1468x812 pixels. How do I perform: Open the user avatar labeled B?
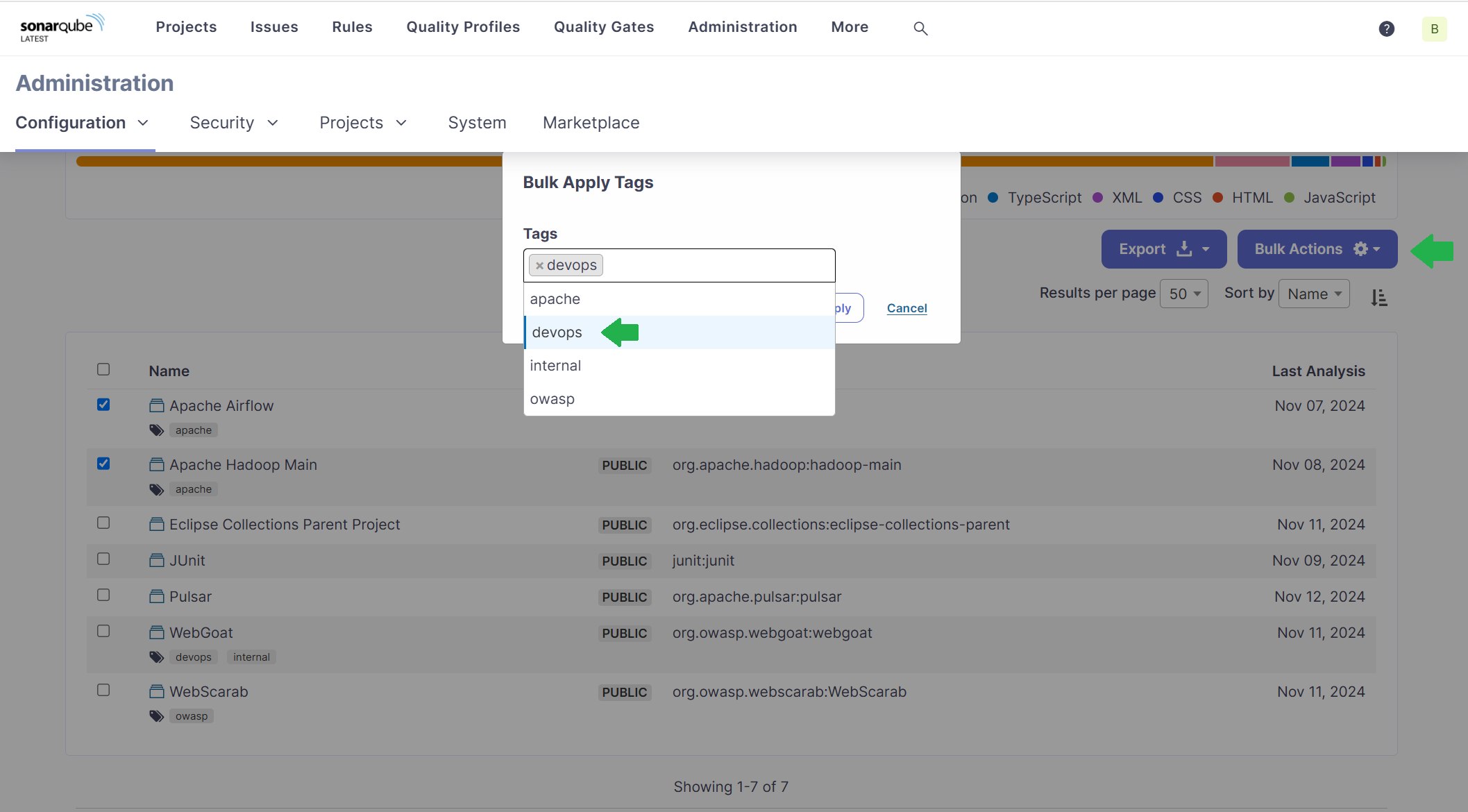(1434, 29)
